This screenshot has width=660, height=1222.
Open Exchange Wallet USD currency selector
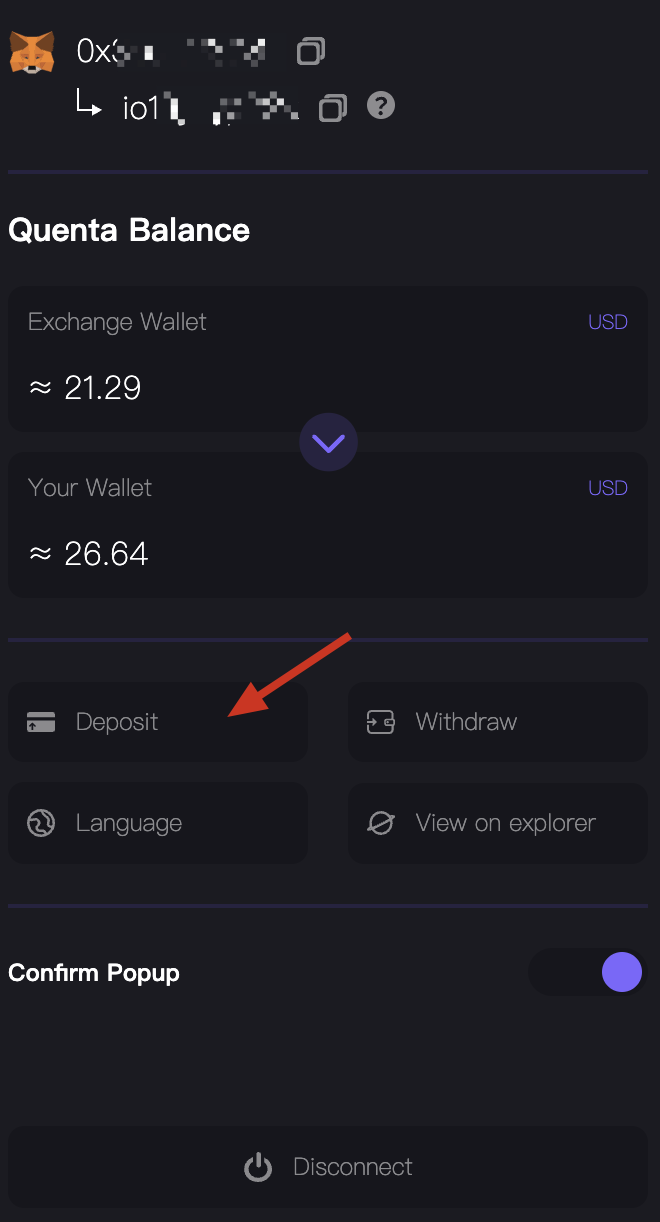pos(608,322)
